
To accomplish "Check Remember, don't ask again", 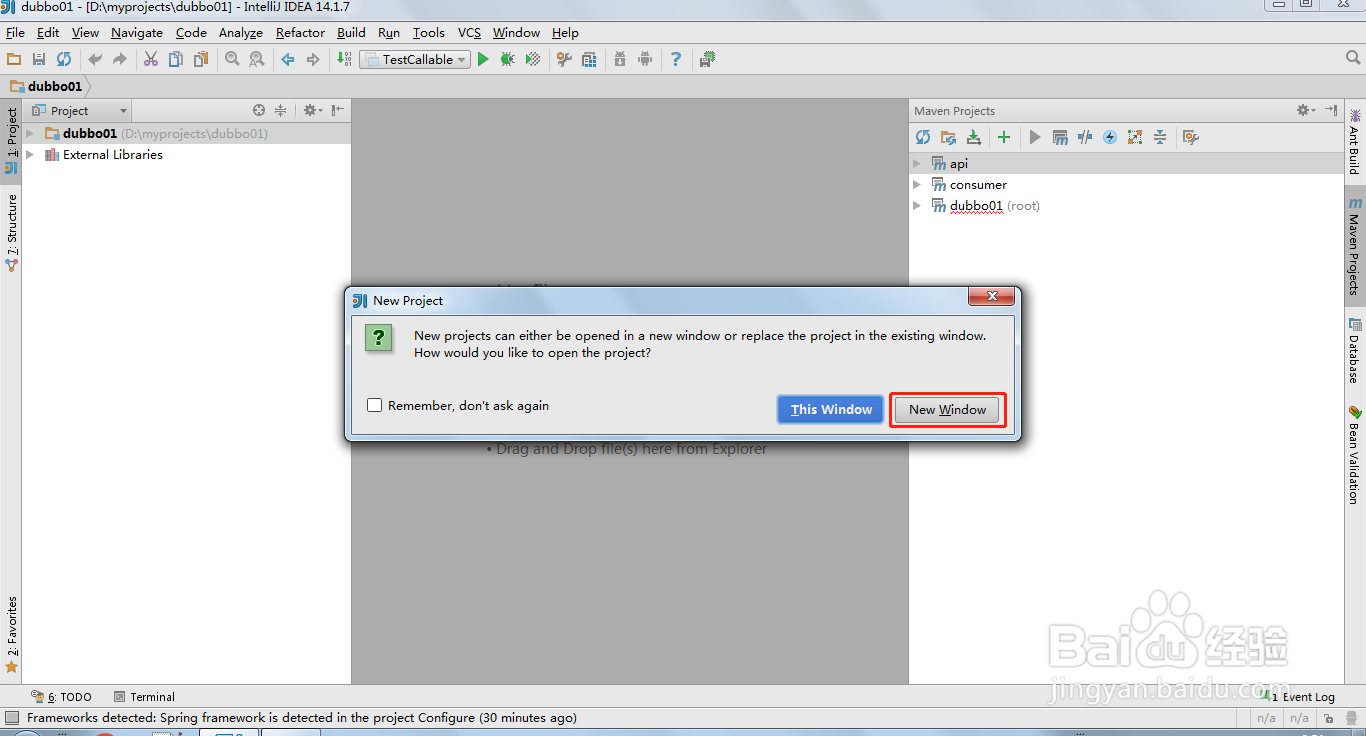I will click(375, 405).
